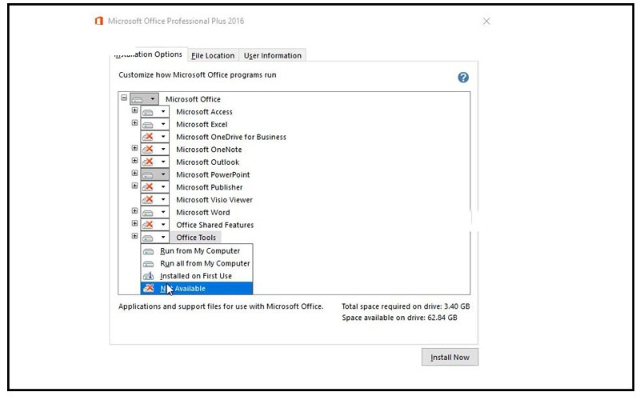
Task: Open install-state dropdown for Microsoft Word
Action: [155, 212]
